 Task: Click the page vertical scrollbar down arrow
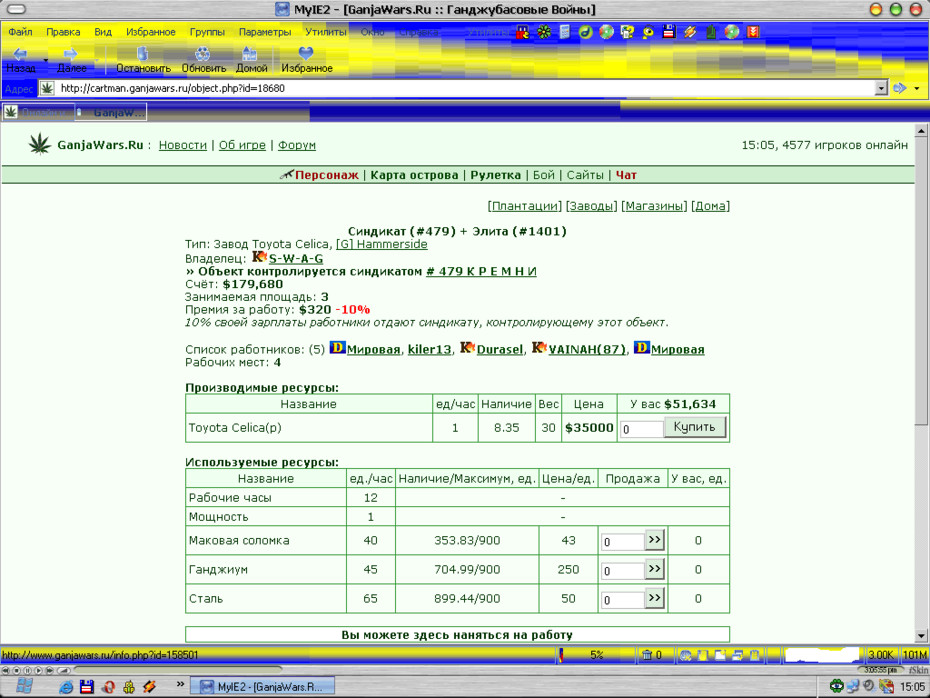(x=921, y=635)
